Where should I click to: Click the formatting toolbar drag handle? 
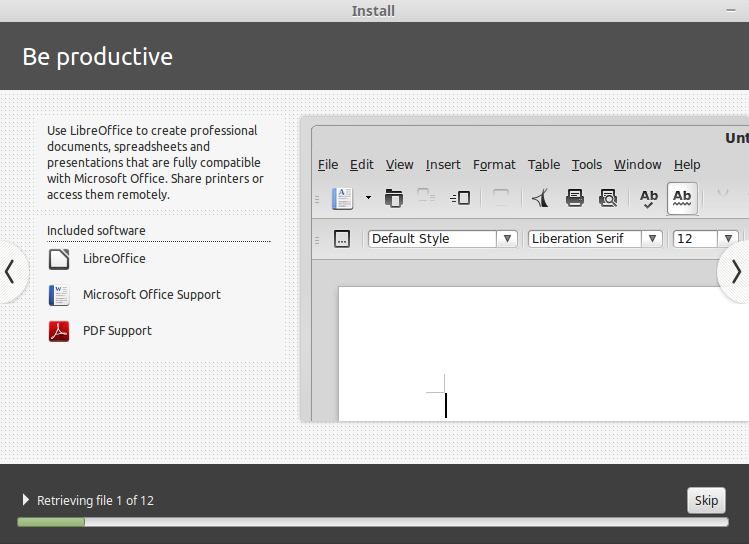[317, 239]
